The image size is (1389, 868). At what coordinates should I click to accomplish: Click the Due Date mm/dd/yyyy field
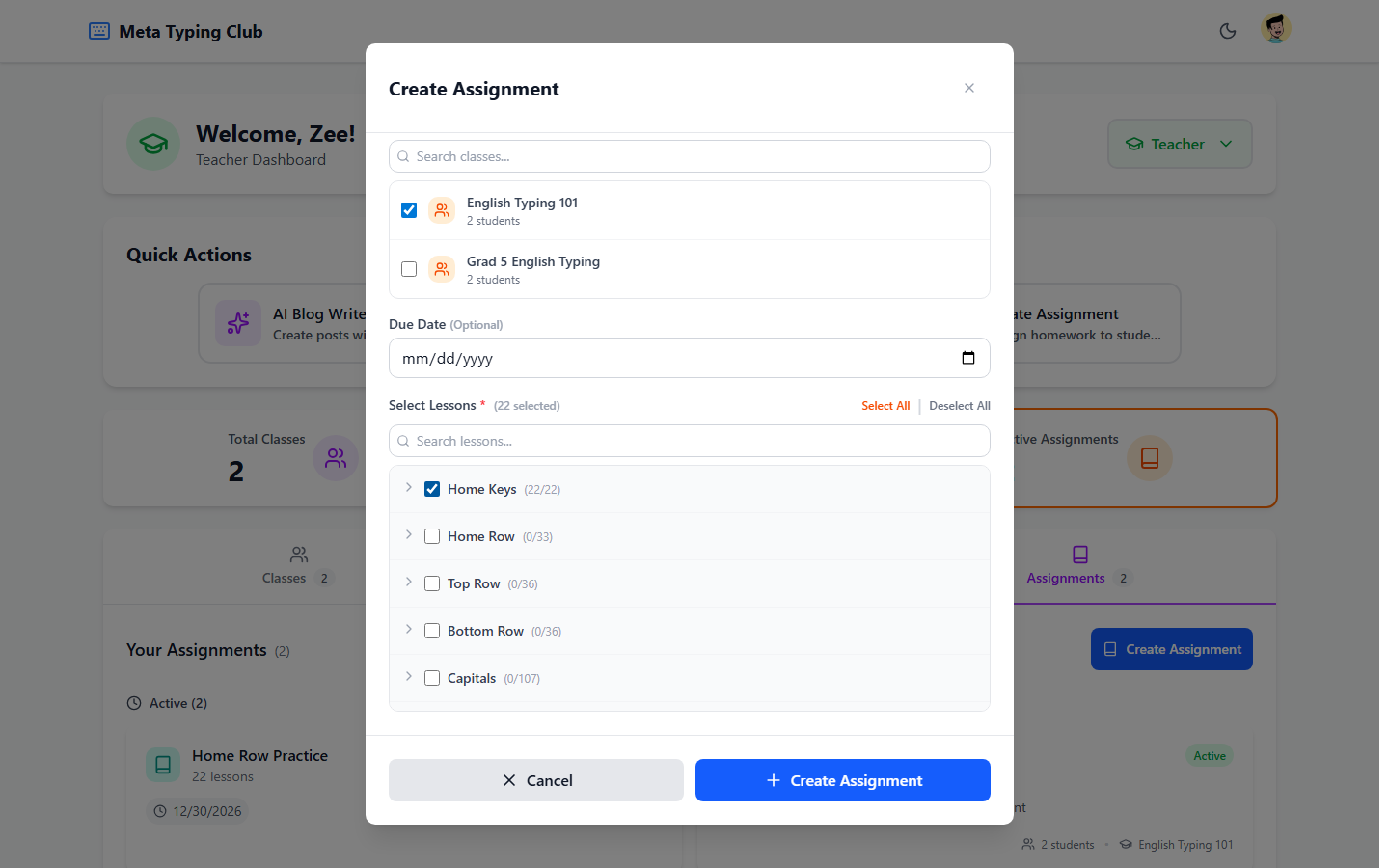tap(690, 358)
